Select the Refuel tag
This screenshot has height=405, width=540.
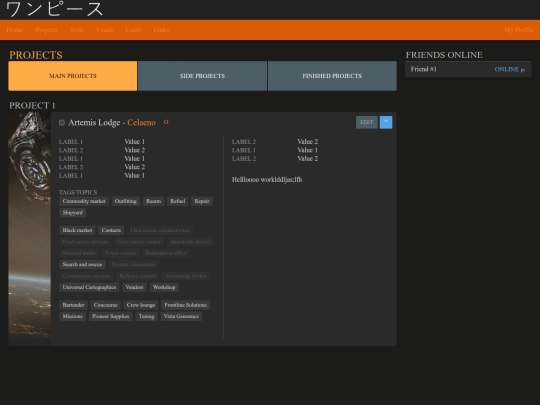[178, 201]
